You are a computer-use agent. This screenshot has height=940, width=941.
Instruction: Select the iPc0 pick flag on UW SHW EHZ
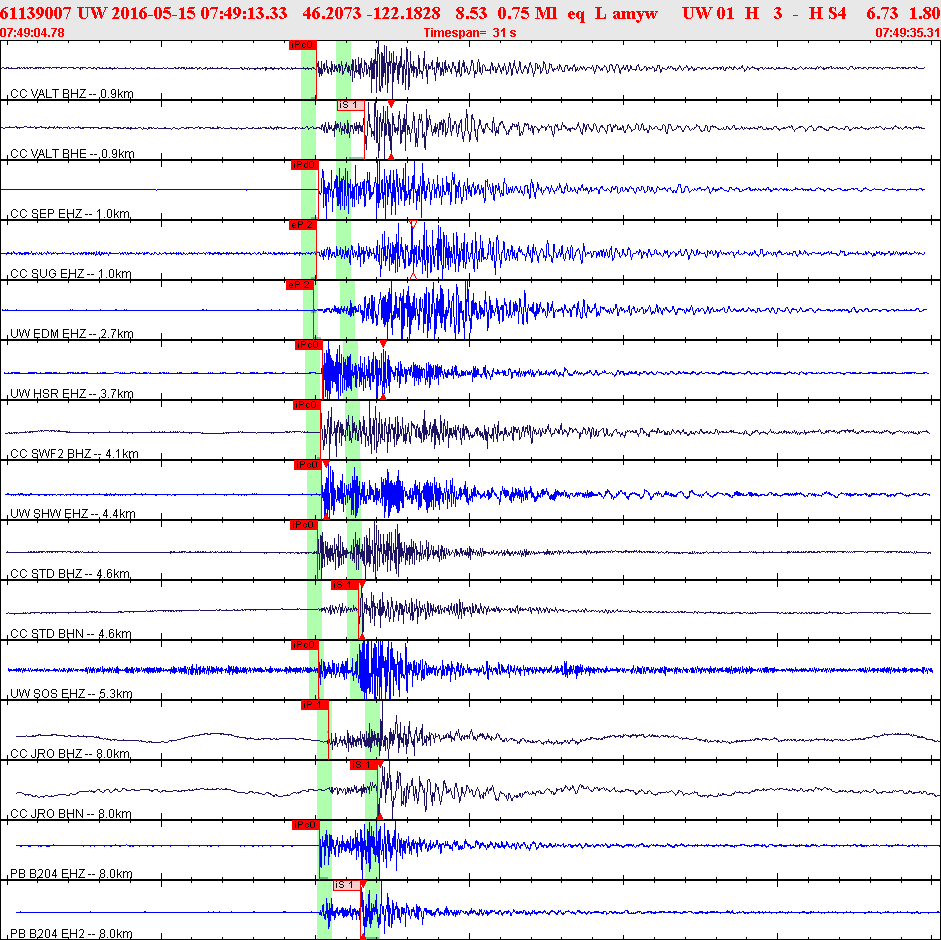click(x=308, y=465)
